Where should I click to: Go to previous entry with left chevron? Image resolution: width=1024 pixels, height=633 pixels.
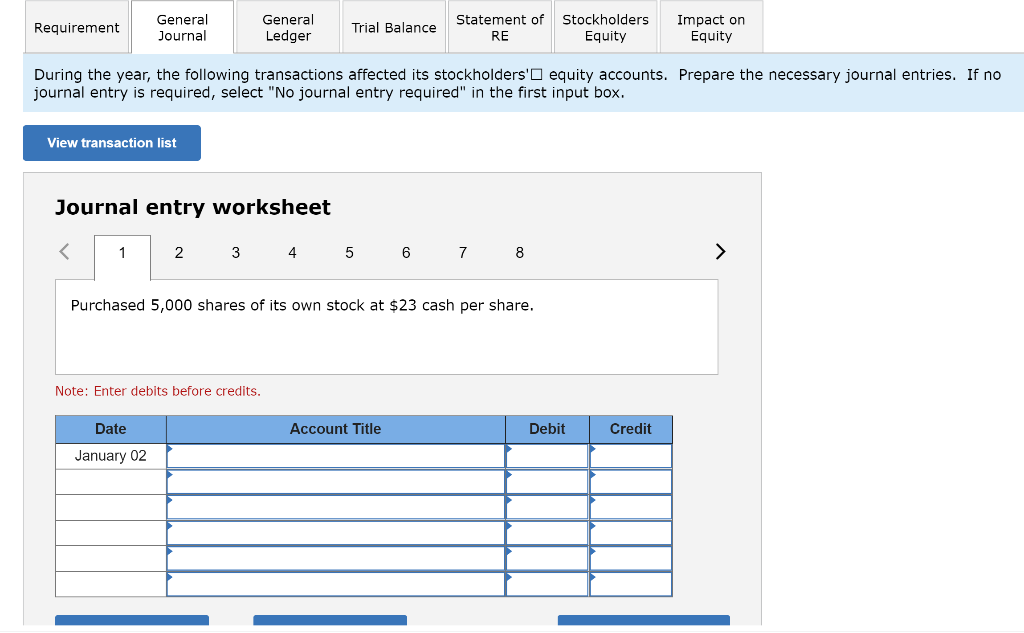[64, 252]
